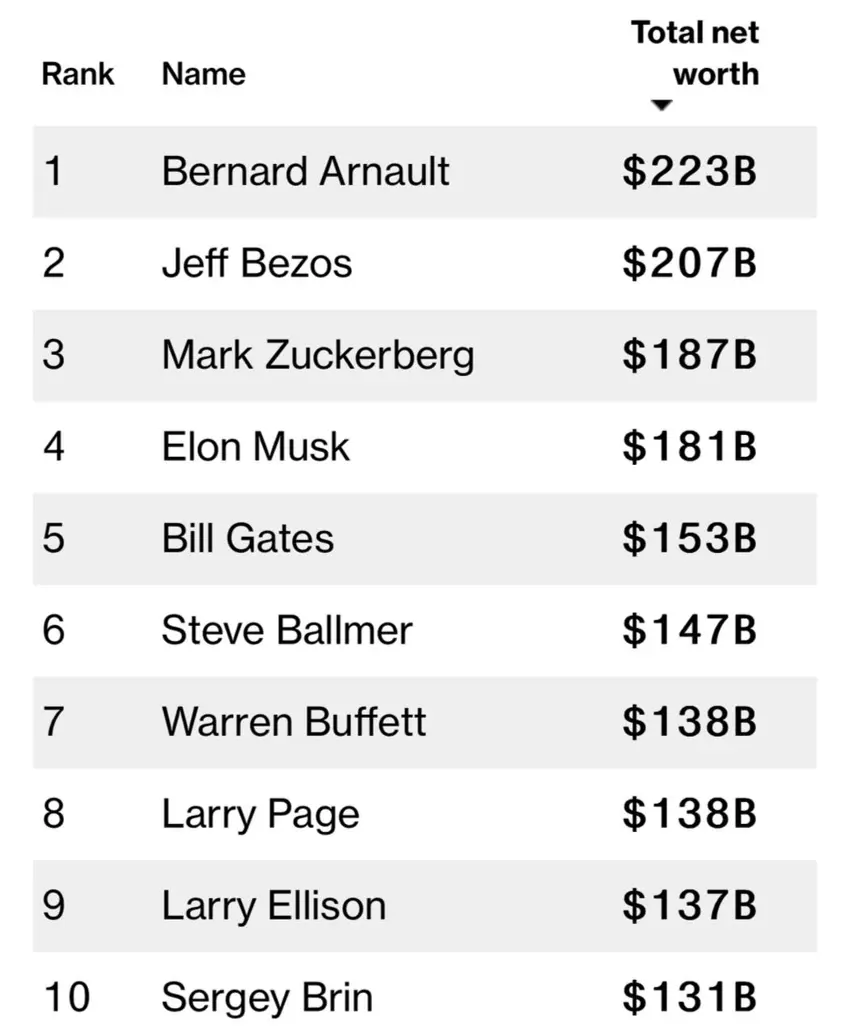
Task: Click the Total net worth header
Action: click(x=695, y=54)
